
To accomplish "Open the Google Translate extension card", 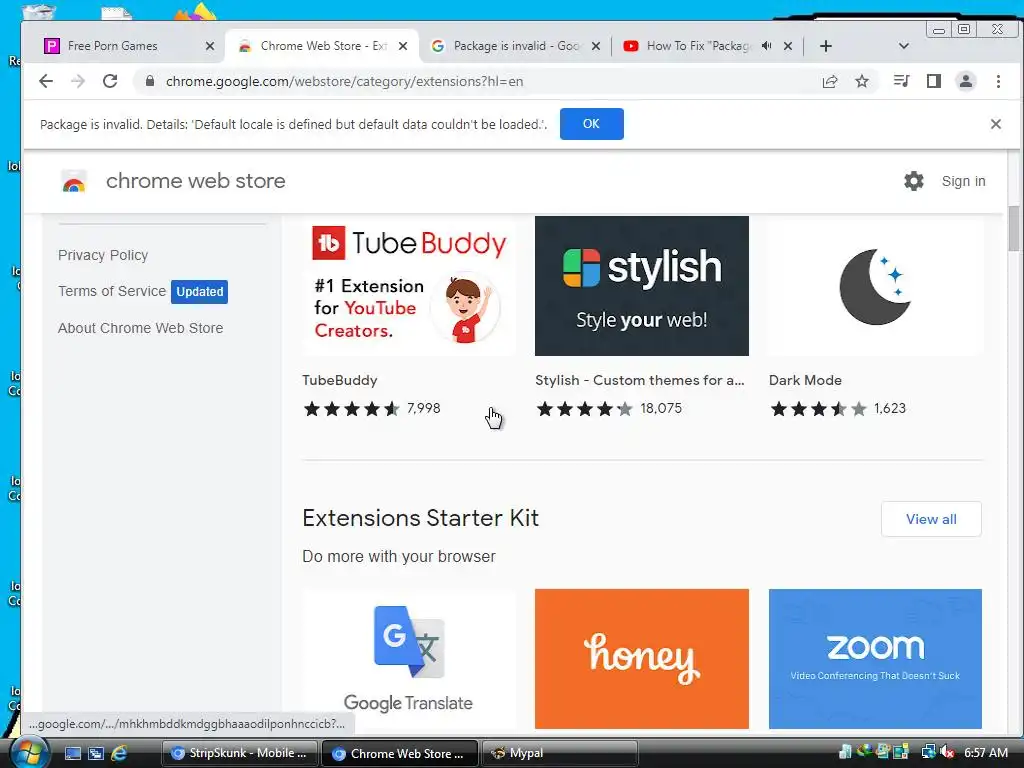I will (x=409, y=659).
